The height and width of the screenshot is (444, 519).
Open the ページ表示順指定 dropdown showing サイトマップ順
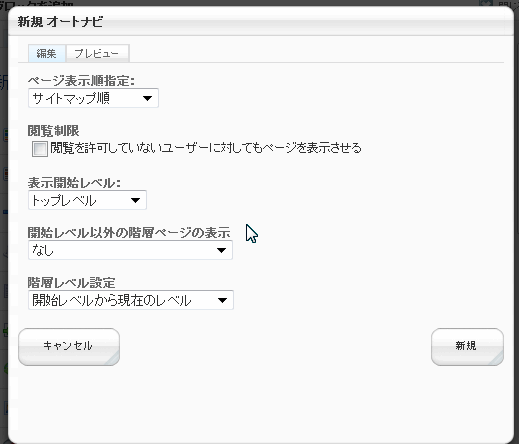point(93,98)
